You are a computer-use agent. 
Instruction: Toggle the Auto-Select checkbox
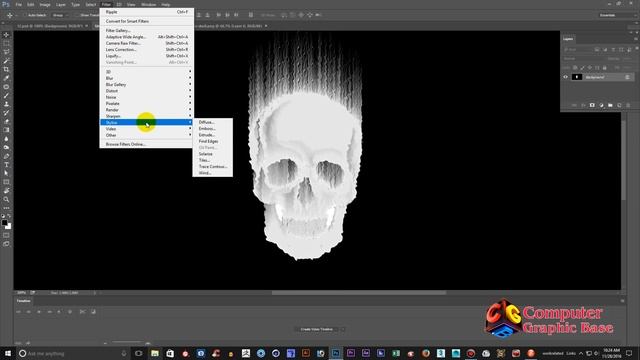[x=24, y=15]
